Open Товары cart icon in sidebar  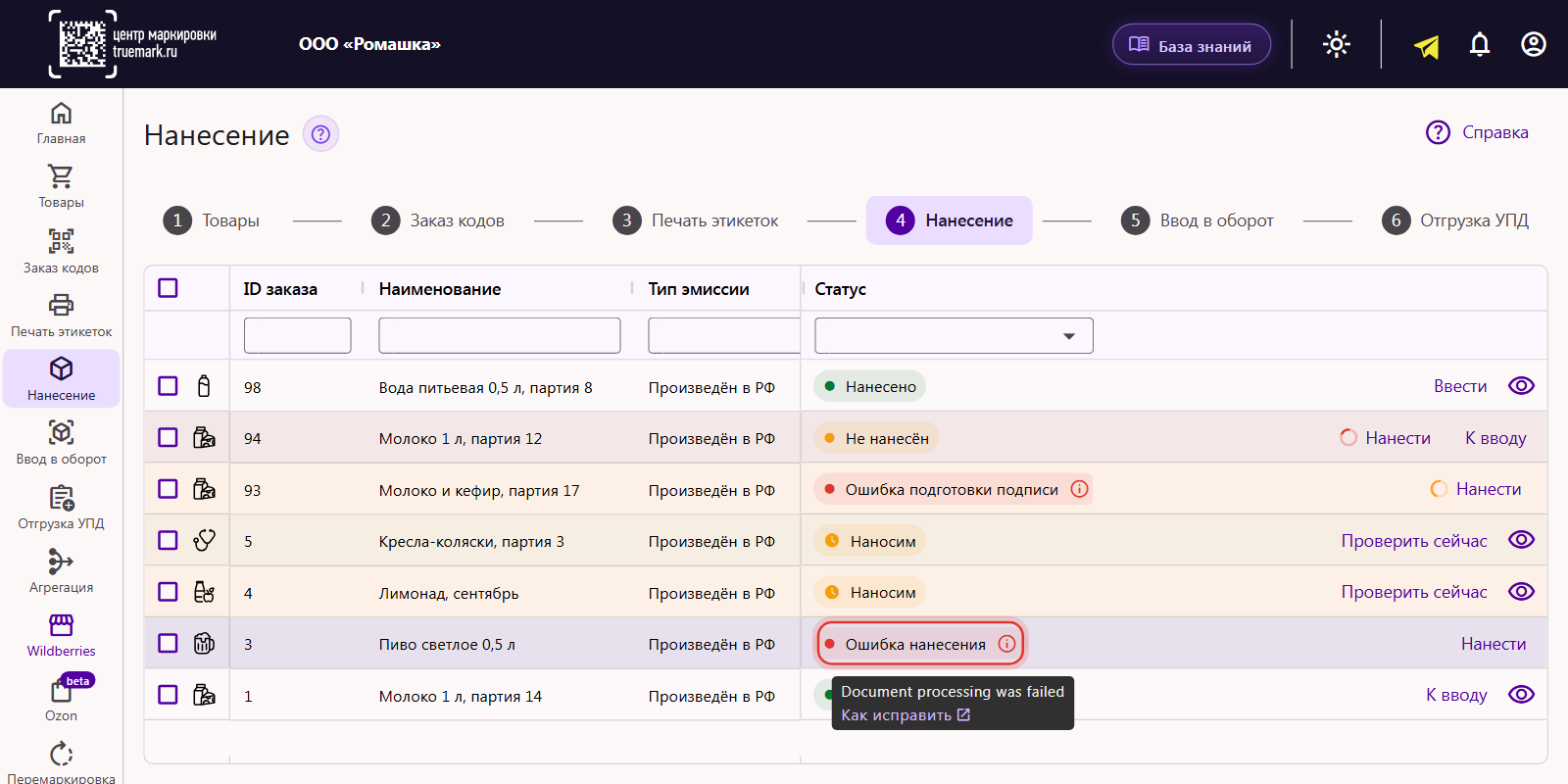[61, 176]
